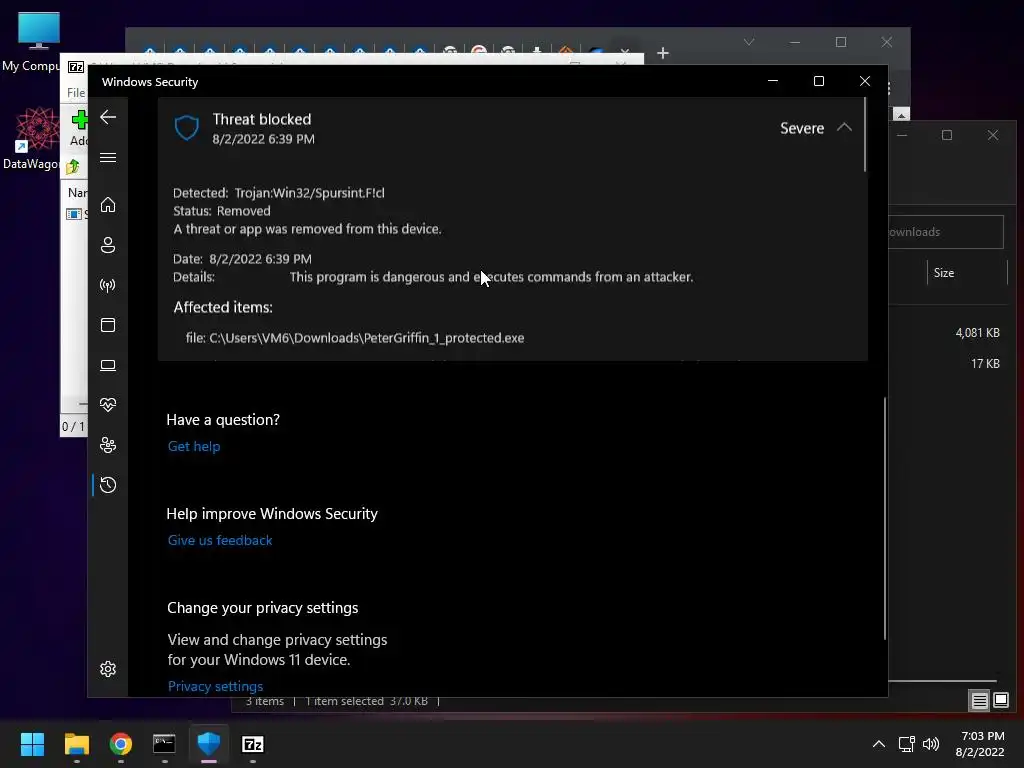Click the up-folder icon in 7-Zip
Screen dimensions: 1024x768
[x=73, y=167]
